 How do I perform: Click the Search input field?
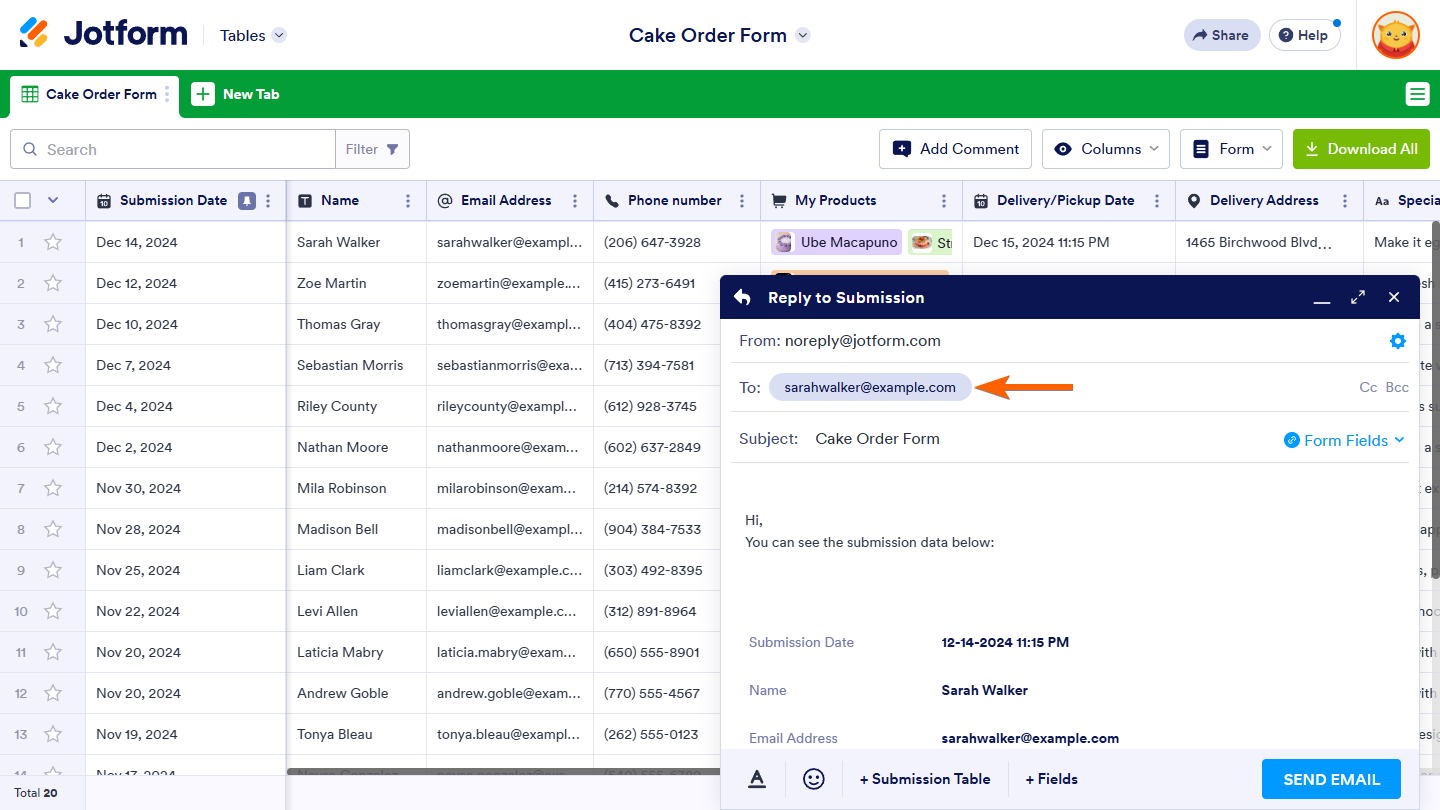tap(173, 149)
